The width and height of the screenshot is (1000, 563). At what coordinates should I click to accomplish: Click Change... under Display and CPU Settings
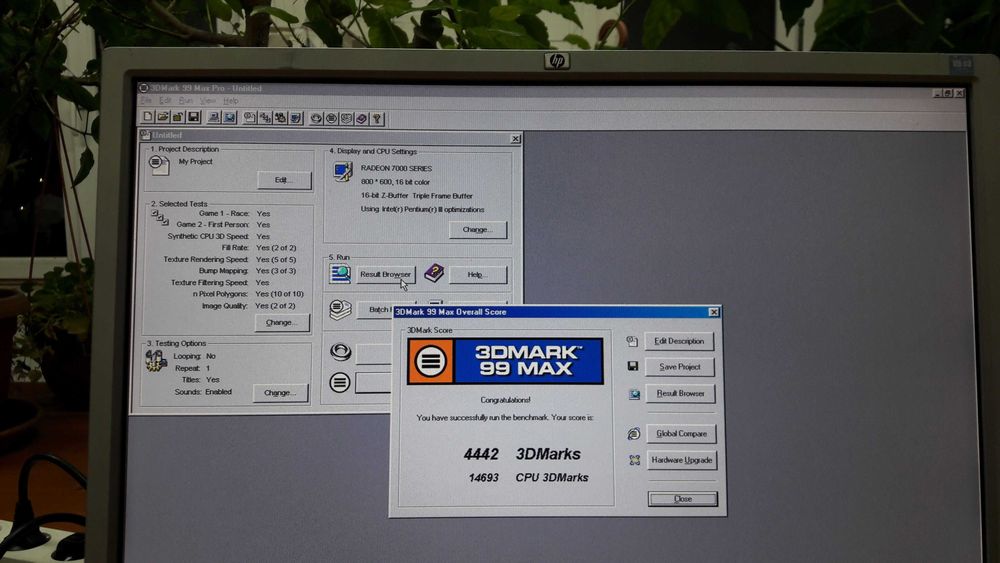tap(478, 230)
